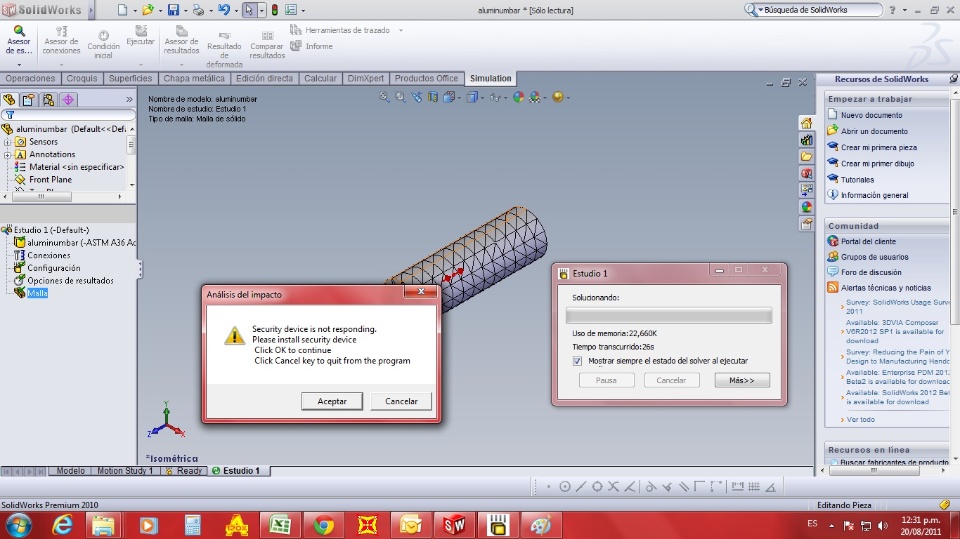
Task: Select the Malla item in study tree
Action: pyautogui.click(x=37, y=293)
